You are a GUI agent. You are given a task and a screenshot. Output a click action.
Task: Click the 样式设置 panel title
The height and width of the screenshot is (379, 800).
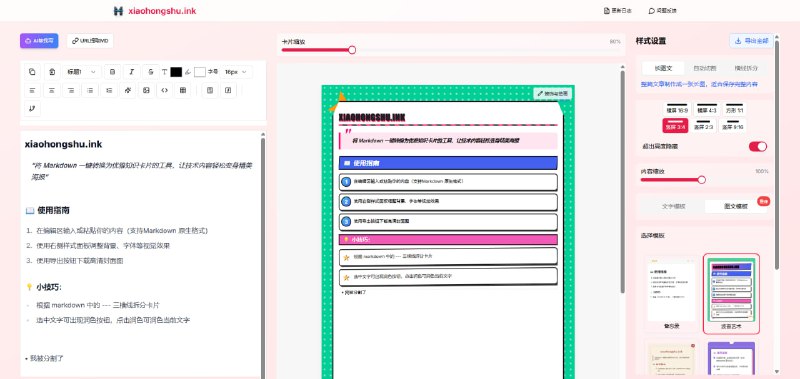click(651, 41)
